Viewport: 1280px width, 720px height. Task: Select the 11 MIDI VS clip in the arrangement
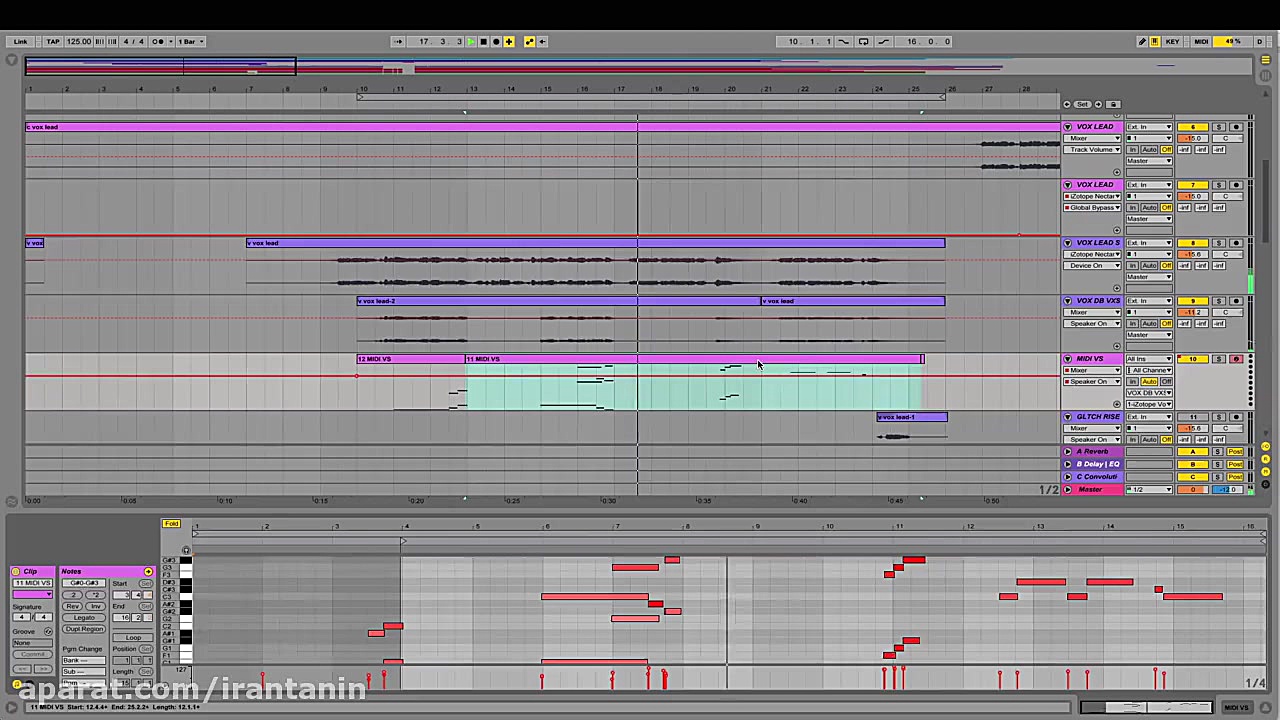click(x=694, y=359)
